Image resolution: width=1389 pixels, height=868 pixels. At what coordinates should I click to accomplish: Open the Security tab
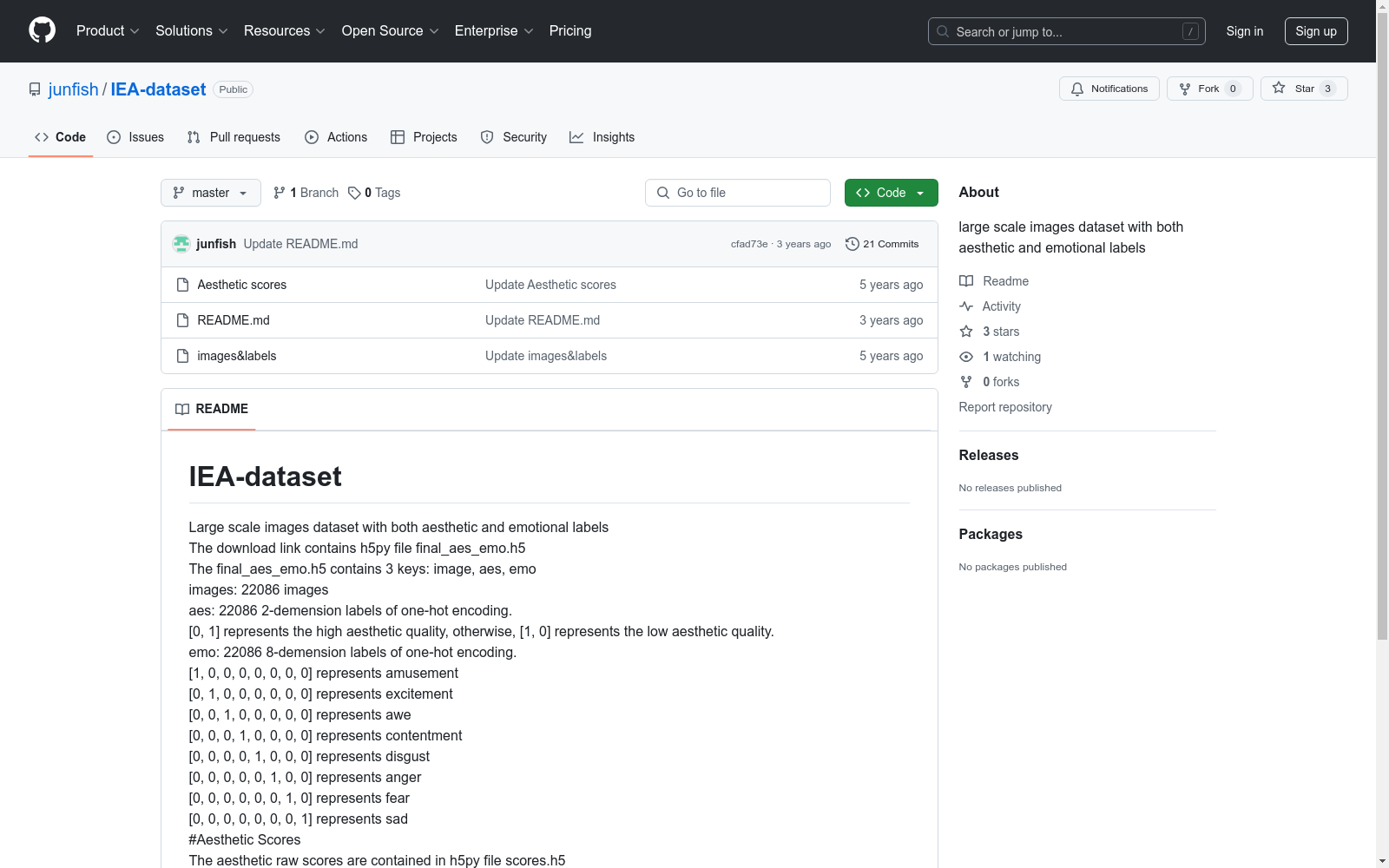(x=514, y=137)
